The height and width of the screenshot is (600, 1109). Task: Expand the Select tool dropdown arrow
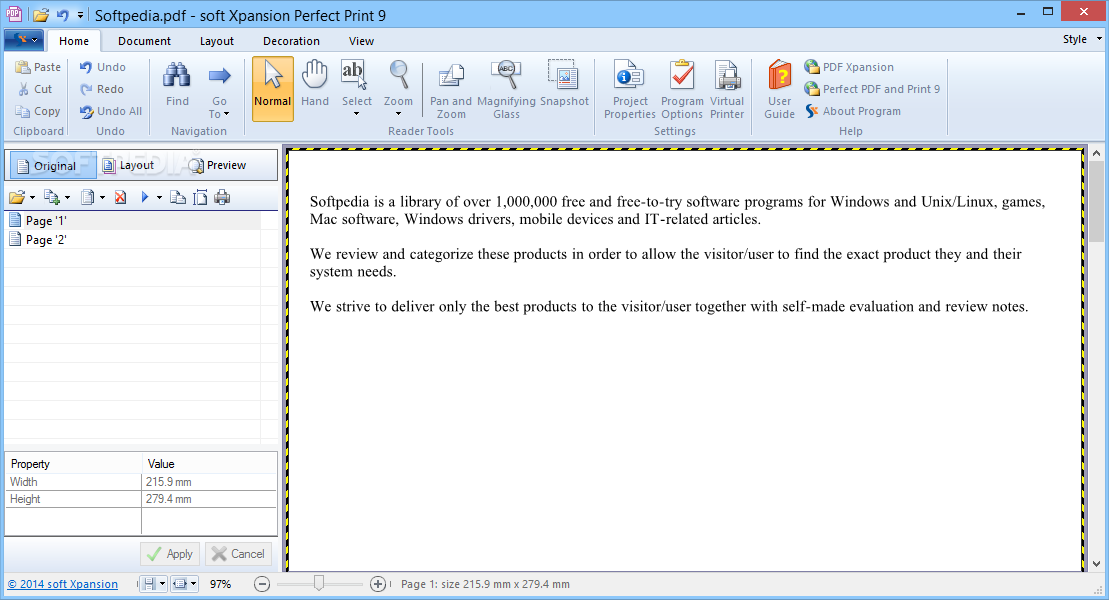356,114
